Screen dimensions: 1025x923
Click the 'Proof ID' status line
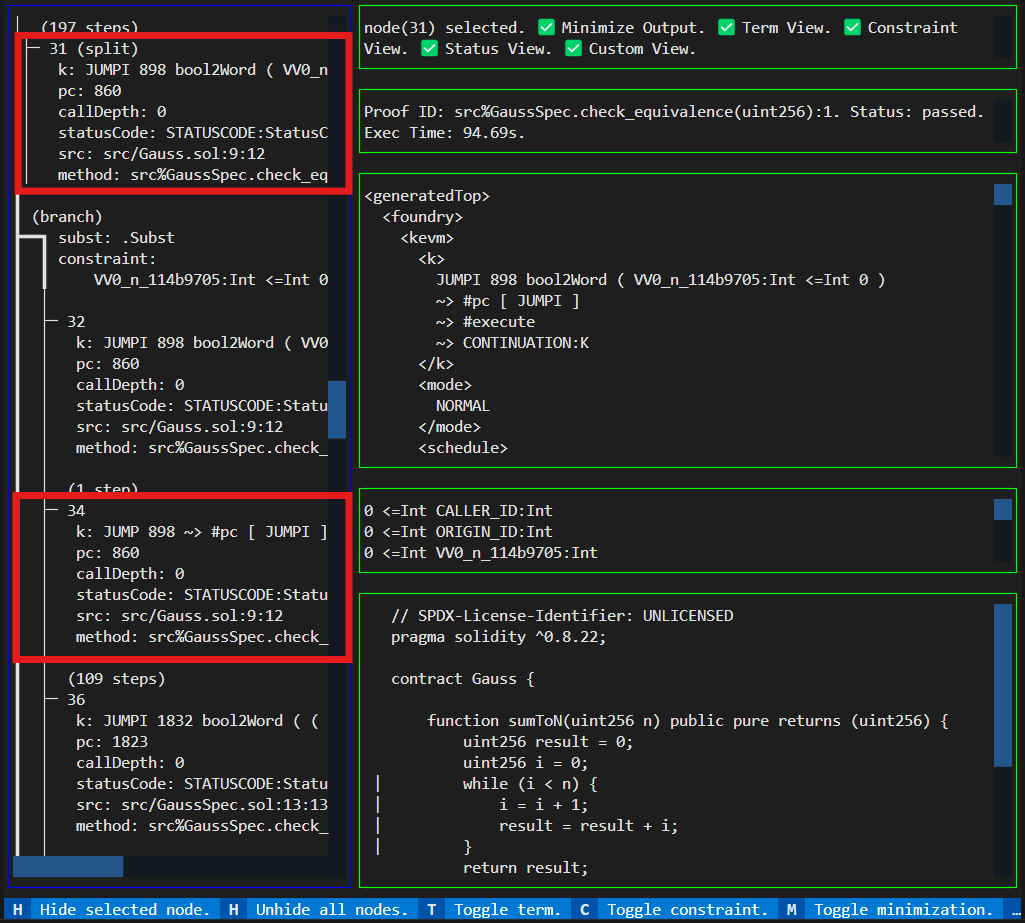[673, 112]
